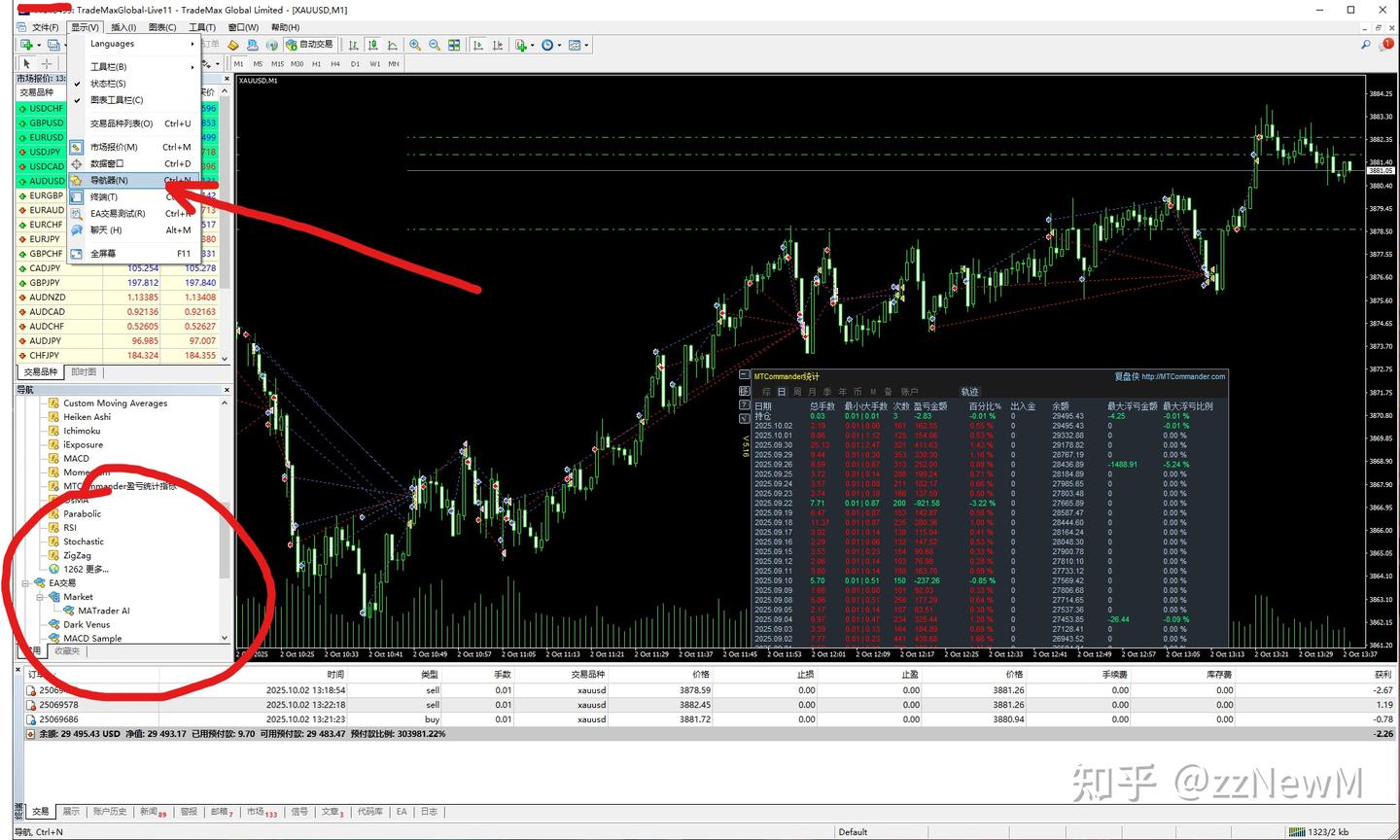Select the M5 timeframe button

click(x=258, y=64)
